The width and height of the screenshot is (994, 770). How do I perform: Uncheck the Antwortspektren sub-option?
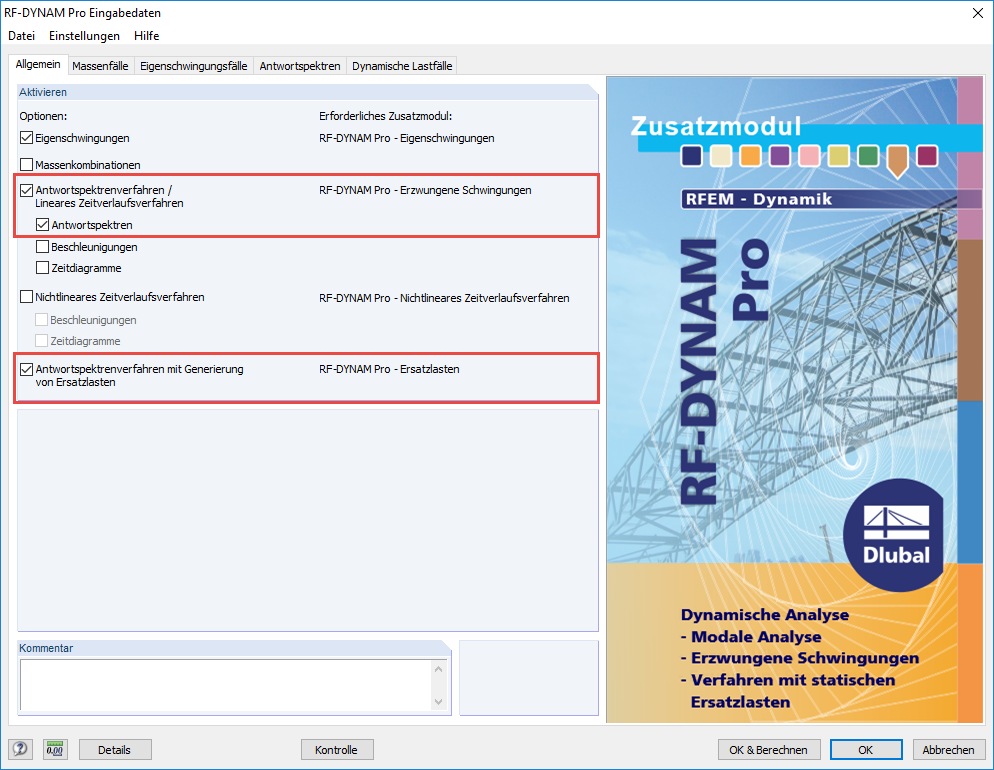point(42,224)
